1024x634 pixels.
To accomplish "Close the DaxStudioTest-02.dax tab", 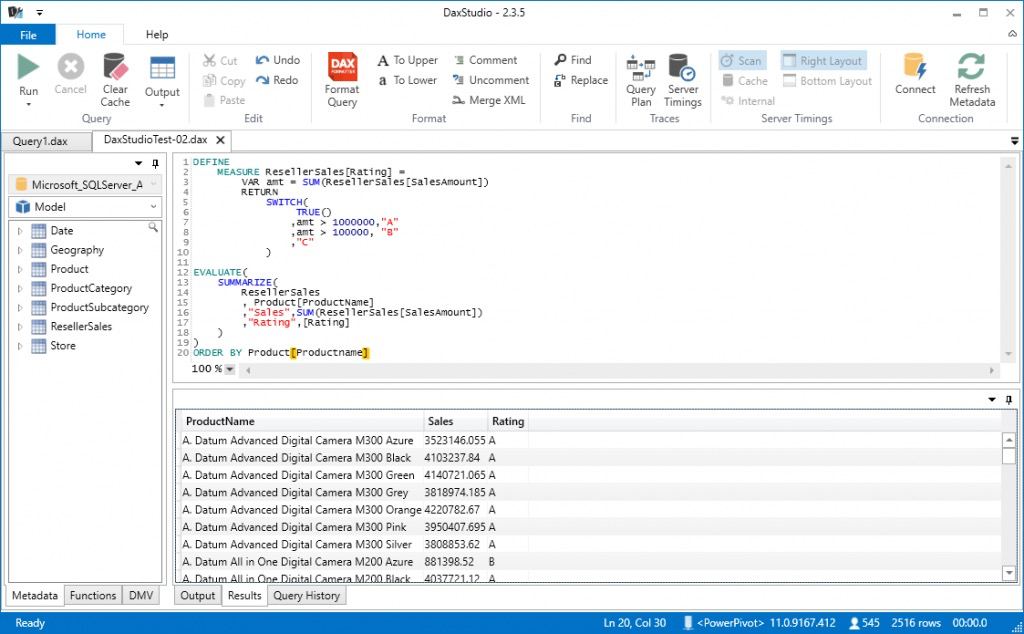I will (x=220, y=140).
